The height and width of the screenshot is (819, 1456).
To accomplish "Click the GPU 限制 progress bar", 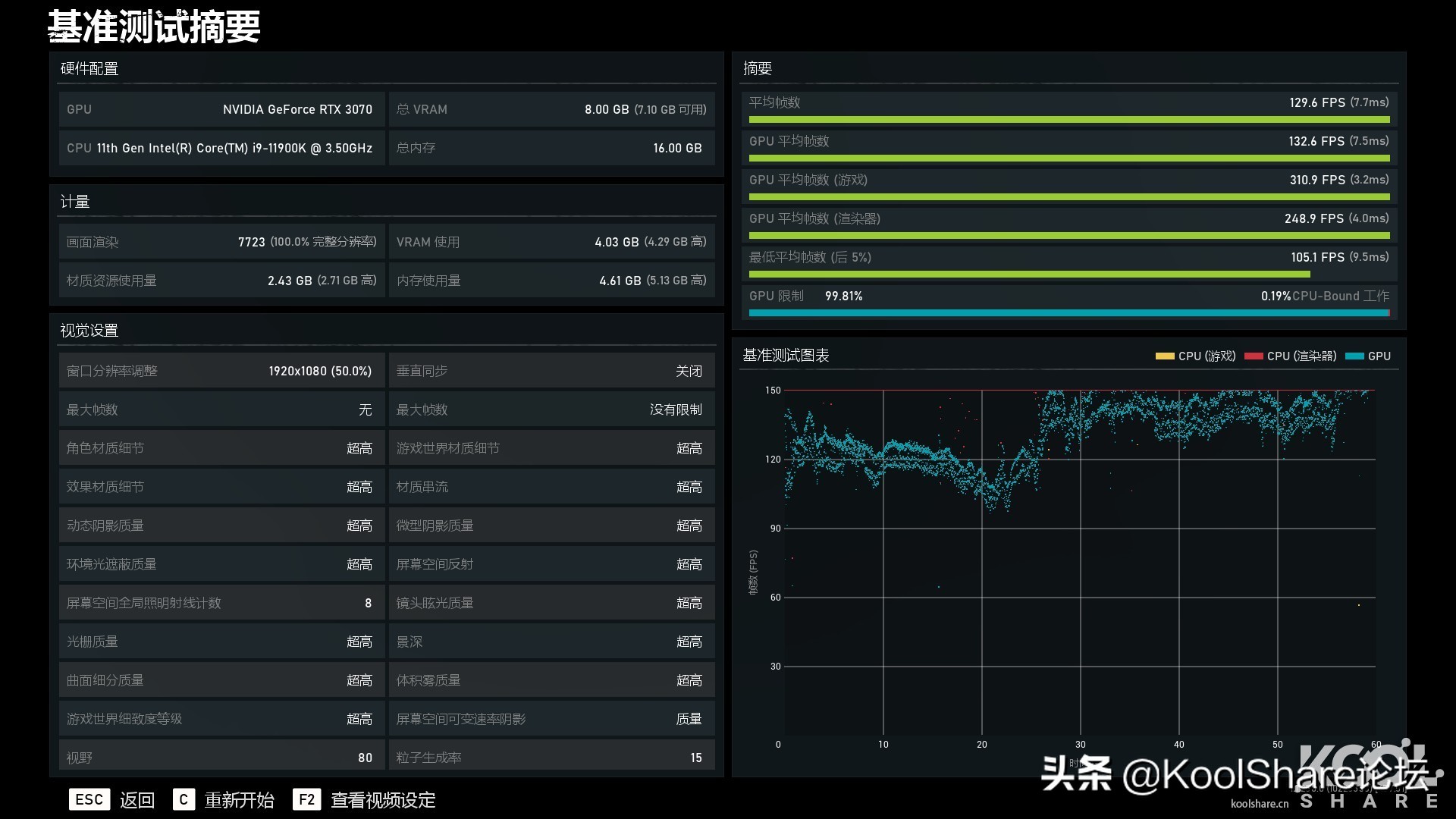I will coord(1068,312).
